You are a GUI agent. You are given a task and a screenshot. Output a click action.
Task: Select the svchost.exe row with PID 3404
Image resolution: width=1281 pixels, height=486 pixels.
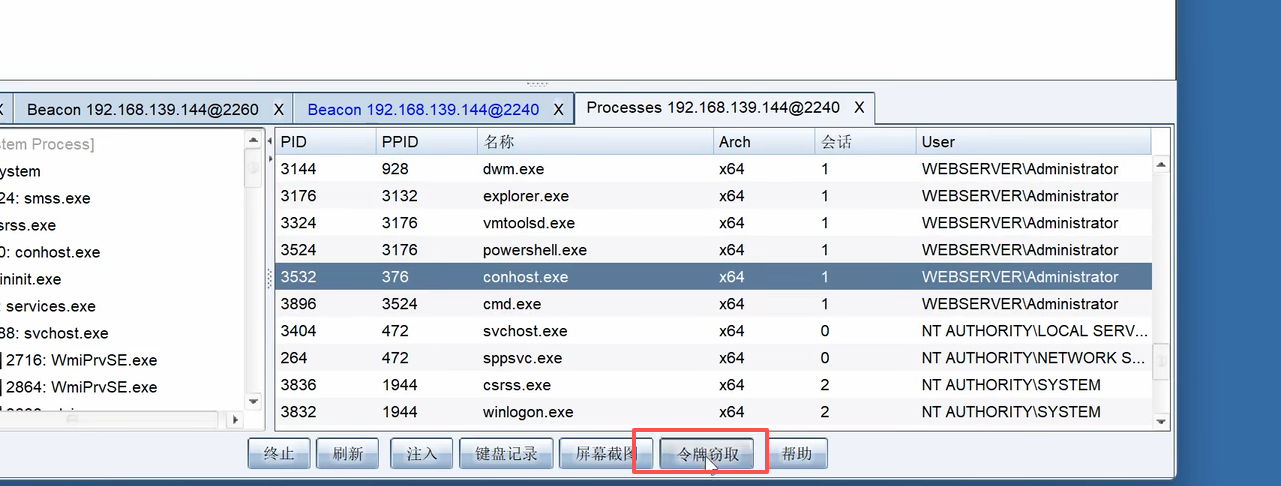[x=713, y=331]
